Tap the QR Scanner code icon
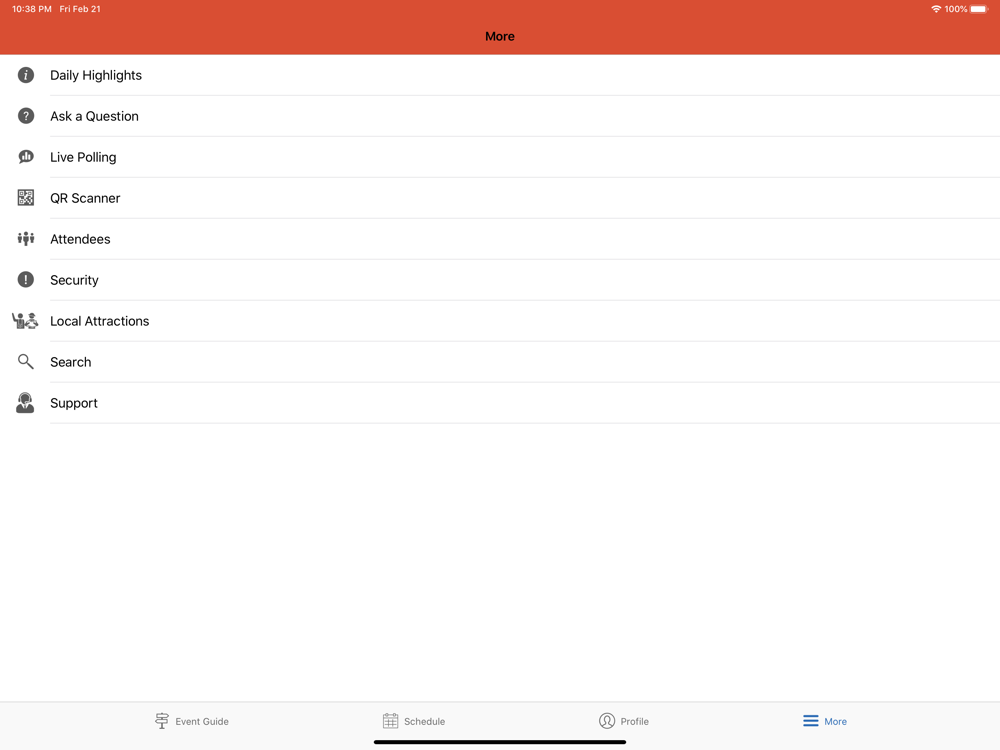The width and height of the screenshot is (1000, 750). (x=26, y=198)
